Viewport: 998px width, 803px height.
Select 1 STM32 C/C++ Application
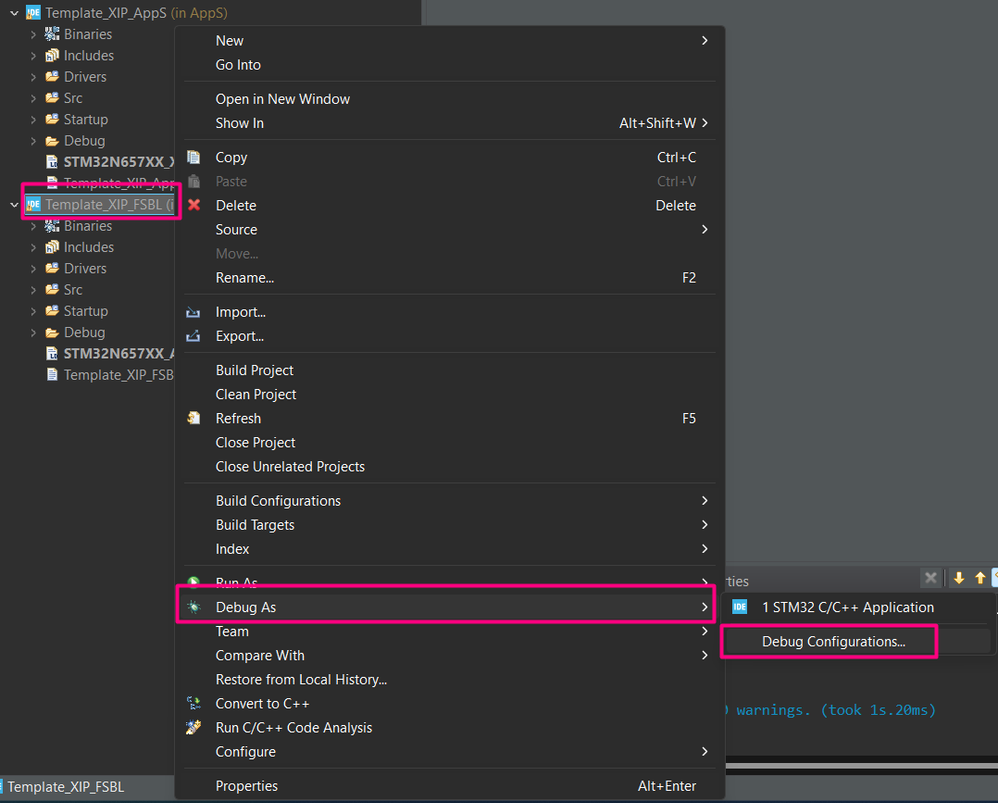(858, 607)
